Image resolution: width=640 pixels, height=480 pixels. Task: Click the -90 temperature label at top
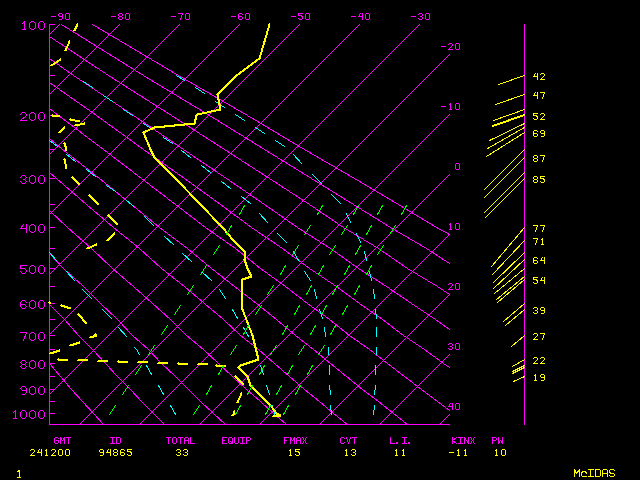61,17
